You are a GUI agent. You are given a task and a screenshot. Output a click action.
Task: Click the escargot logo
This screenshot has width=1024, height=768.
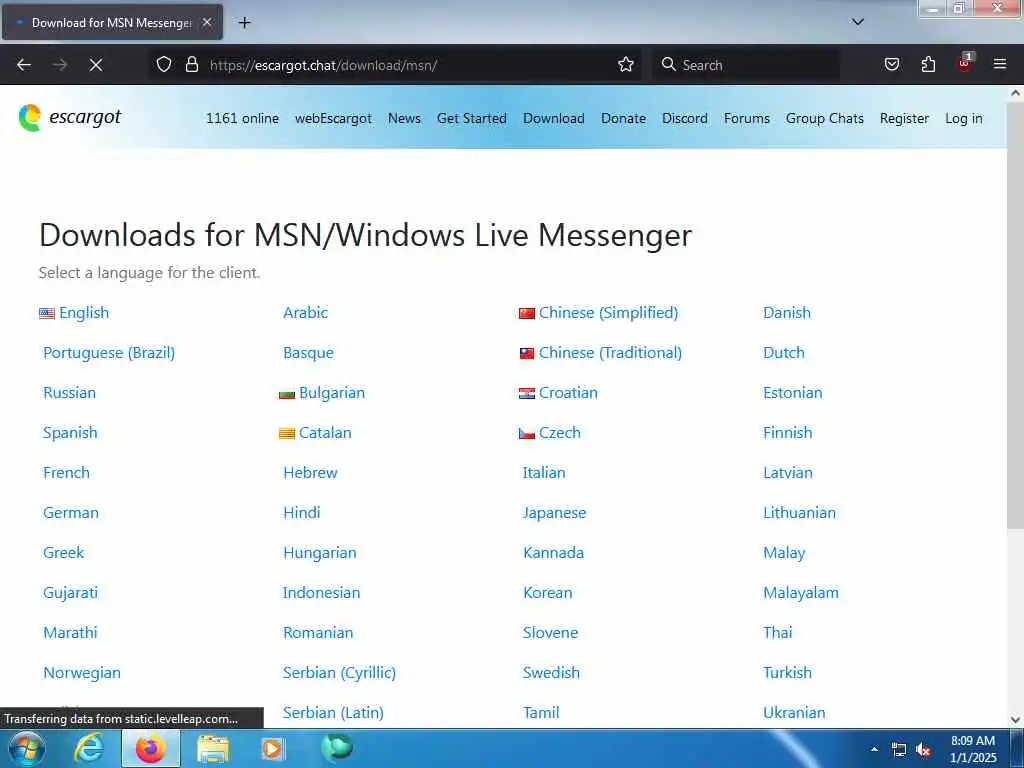point(70,118)
